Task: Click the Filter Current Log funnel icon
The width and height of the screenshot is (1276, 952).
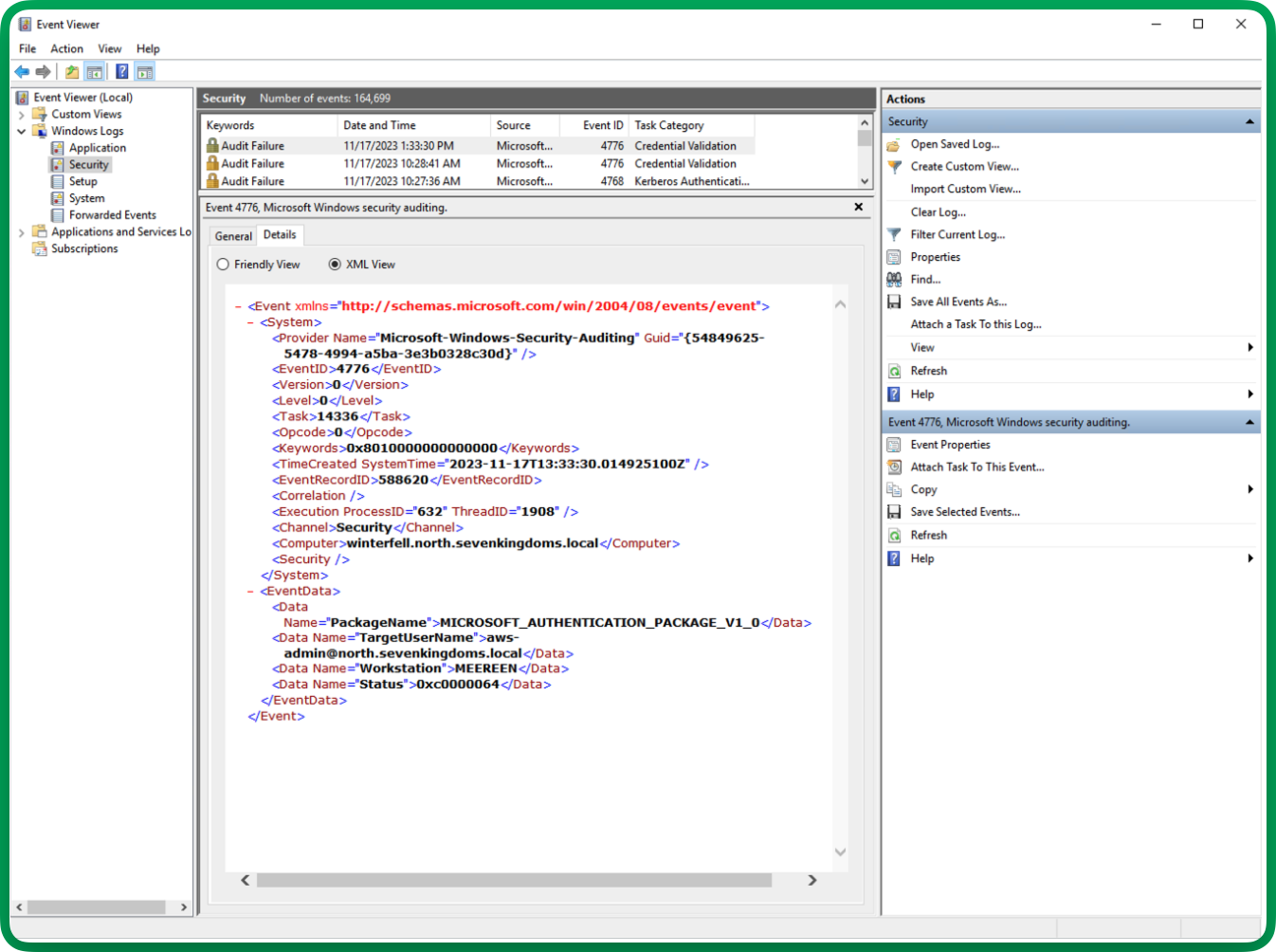Action: tap(894, 234)
